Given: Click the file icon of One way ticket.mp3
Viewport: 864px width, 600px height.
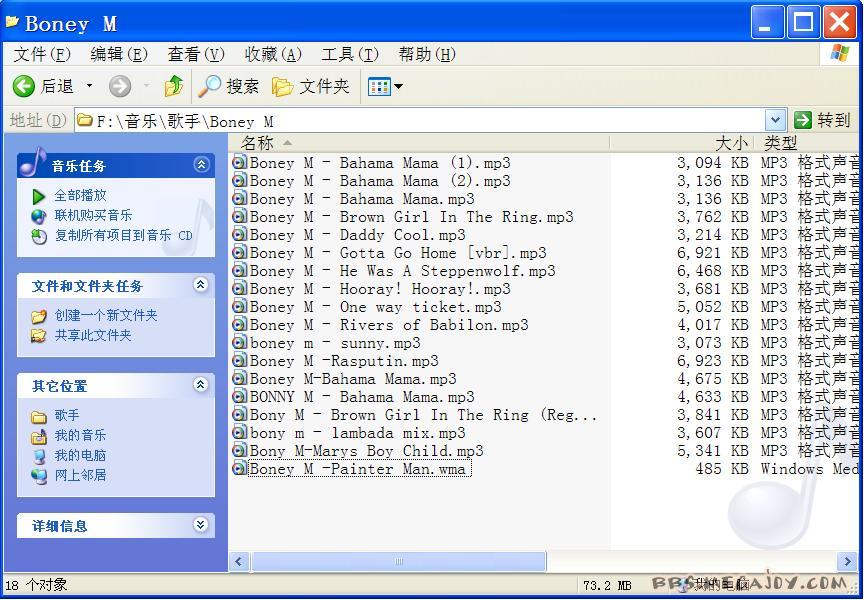Looking at the screenshot, I should click(240, 307).
